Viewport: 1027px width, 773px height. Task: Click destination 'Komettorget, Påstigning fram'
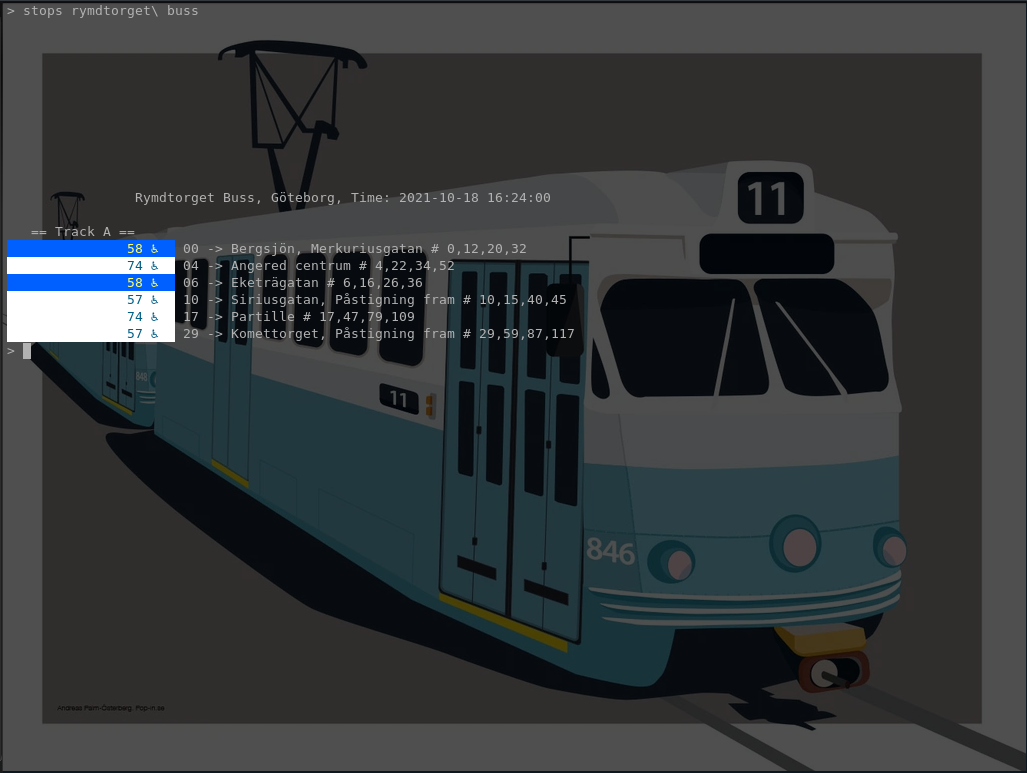(x=343, y=334)
